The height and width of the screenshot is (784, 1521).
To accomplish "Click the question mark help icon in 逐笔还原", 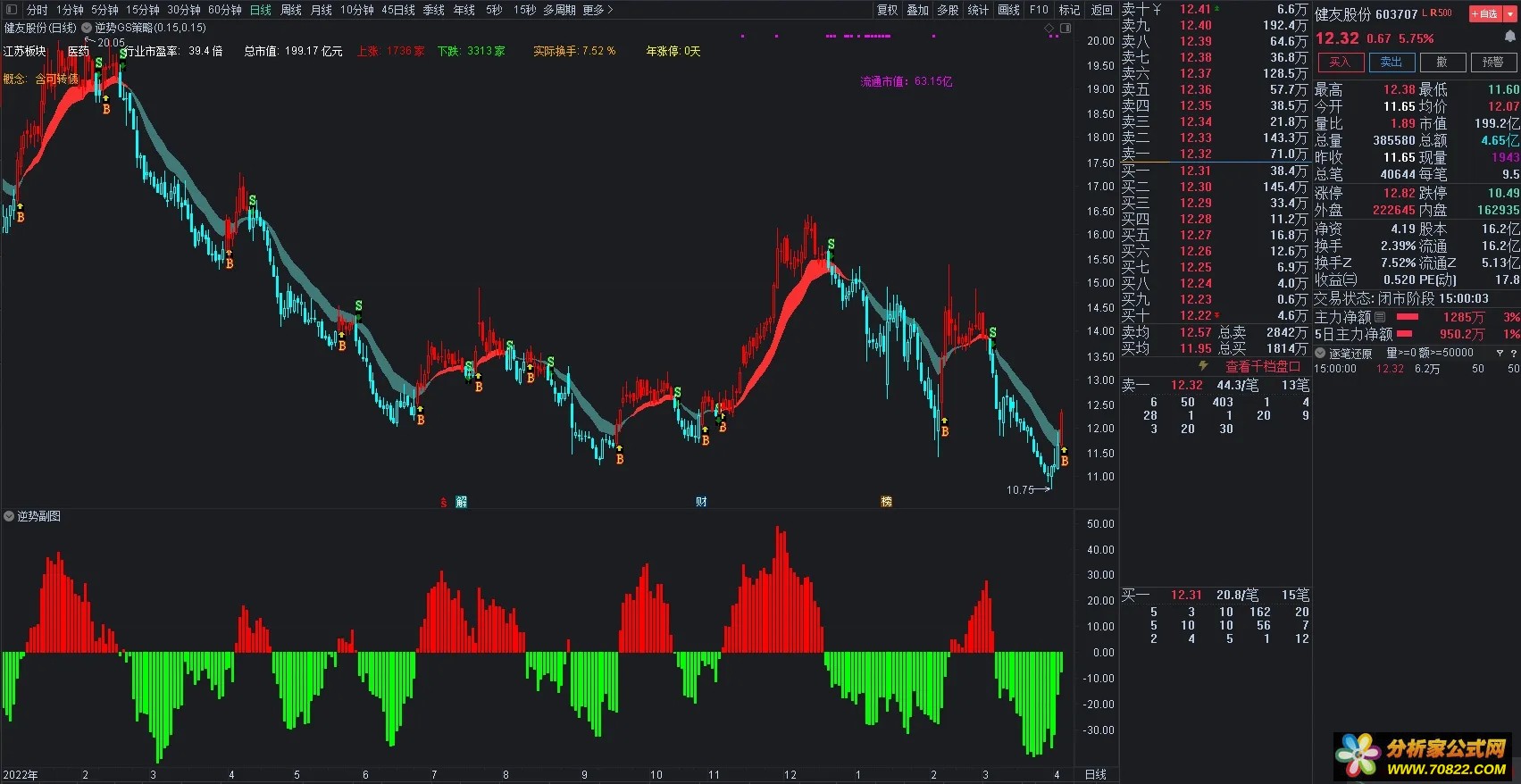I will click(x=1513, y=354).
